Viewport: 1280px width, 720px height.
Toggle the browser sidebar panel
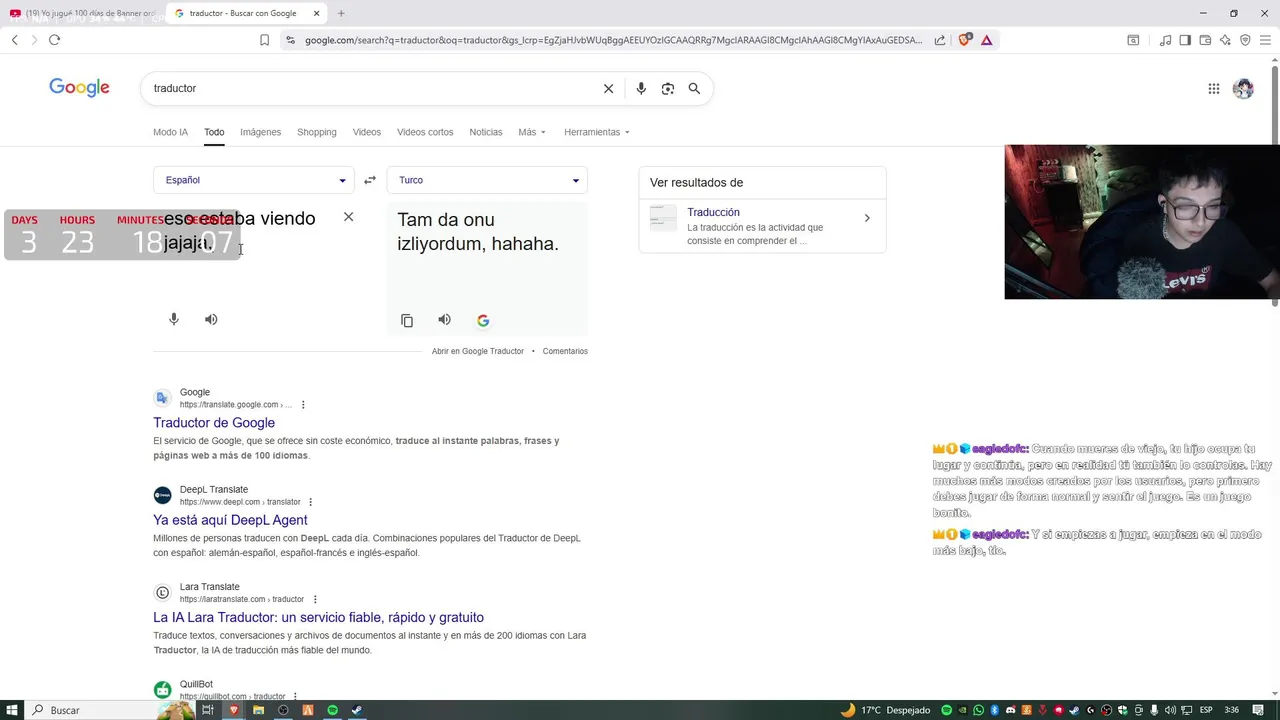(x=1185, y=40)
